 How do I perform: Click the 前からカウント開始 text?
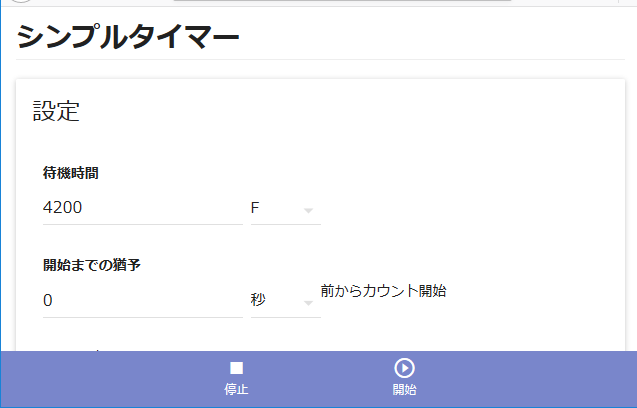coord(384,291)
